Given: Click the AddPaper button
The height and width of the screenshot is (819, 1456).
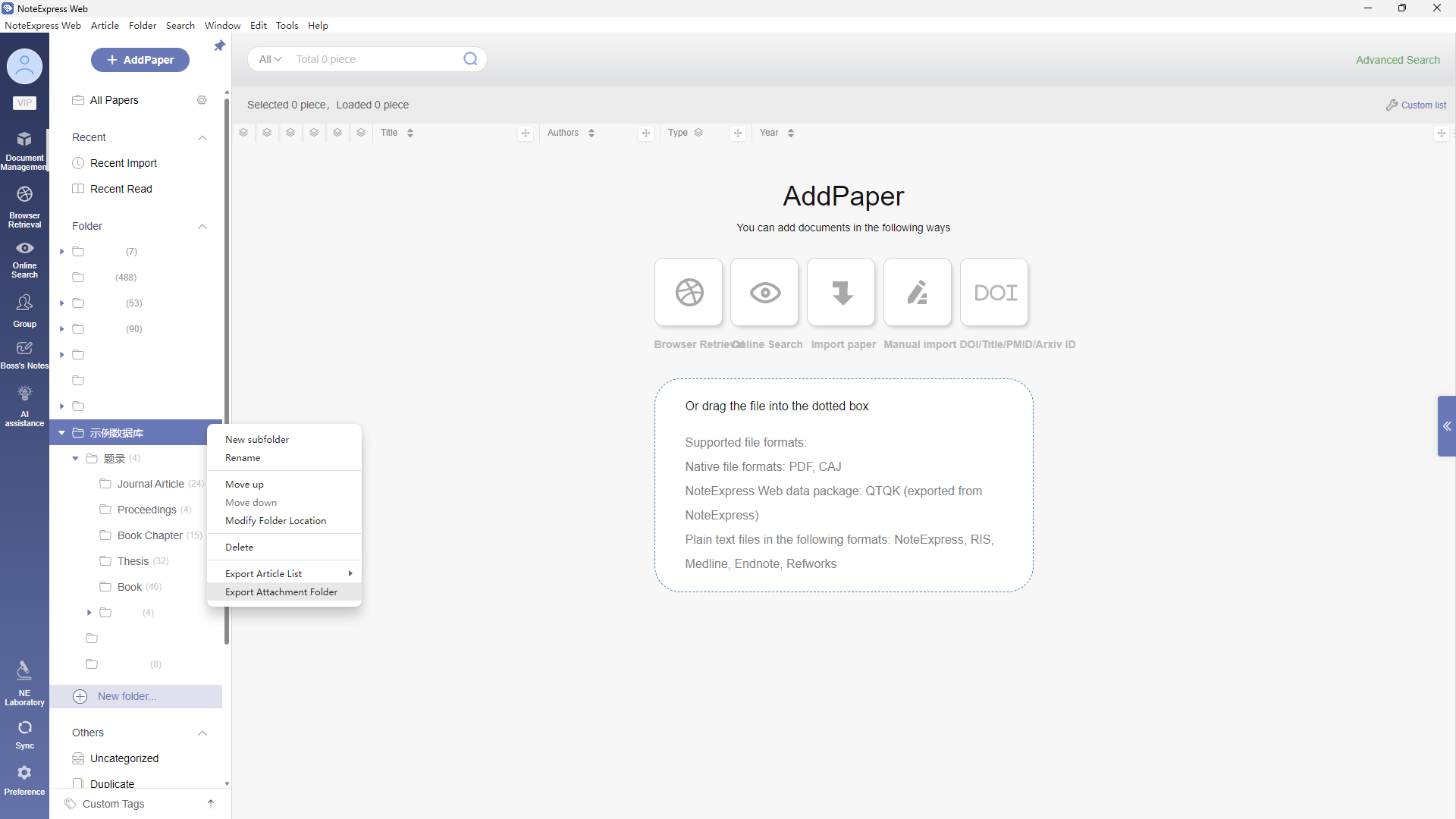Looking at the screenshot, I should (x=140, y=60).
